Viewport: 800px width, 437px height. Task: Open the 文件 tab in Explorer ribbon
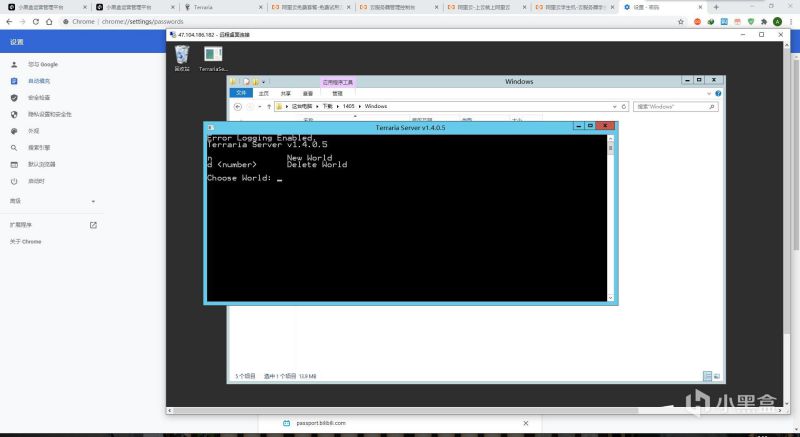pyautogui.click(x=241, y=93)
